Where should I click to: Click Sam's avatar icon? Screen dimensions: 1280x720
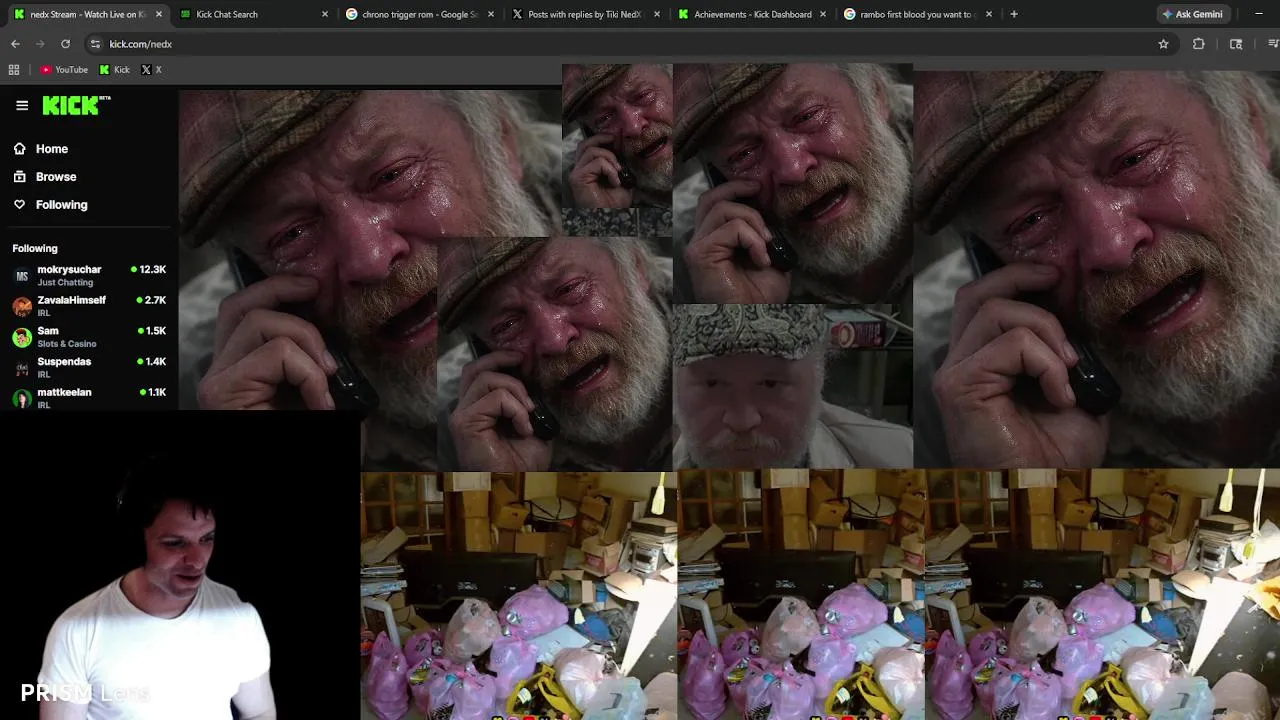[22, 337]
